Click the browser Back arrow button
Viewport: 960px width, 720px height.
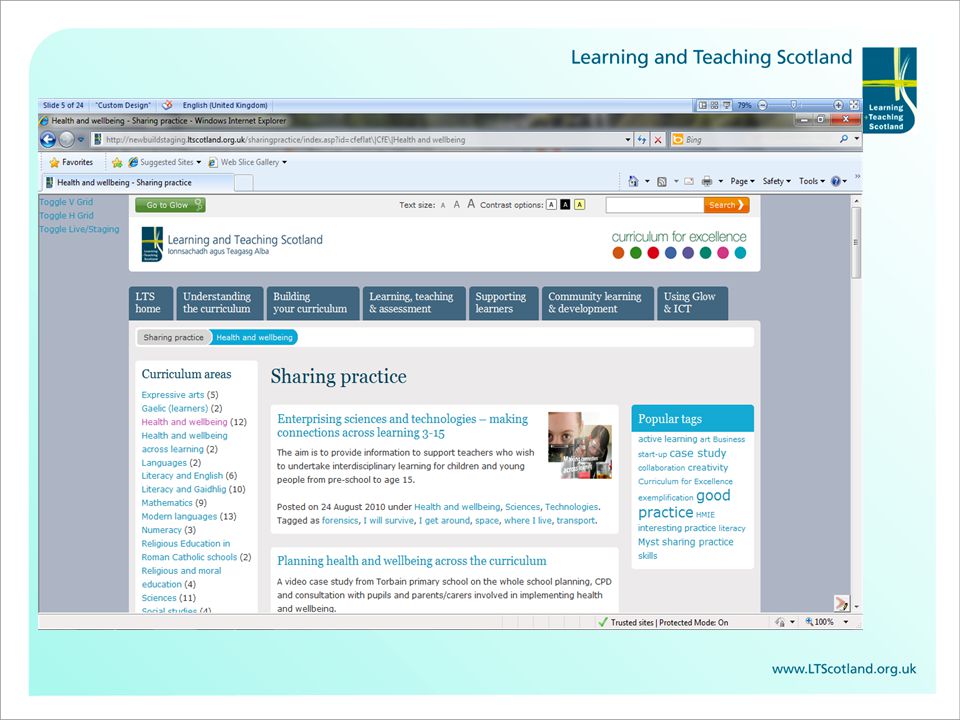tap(48, 140)
